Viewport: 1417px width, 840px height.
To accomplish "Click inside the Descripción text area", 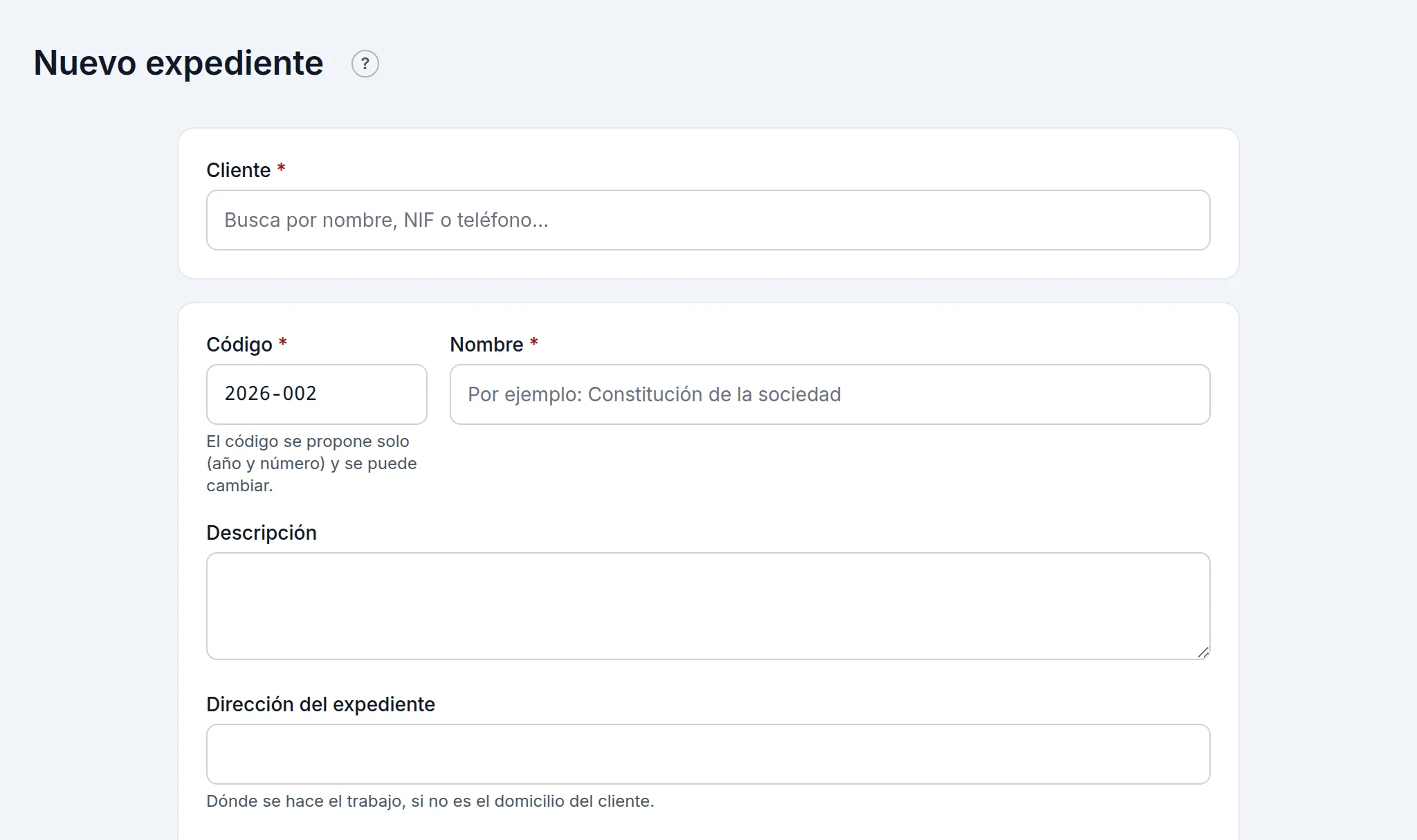I will [x=708, y=605].
